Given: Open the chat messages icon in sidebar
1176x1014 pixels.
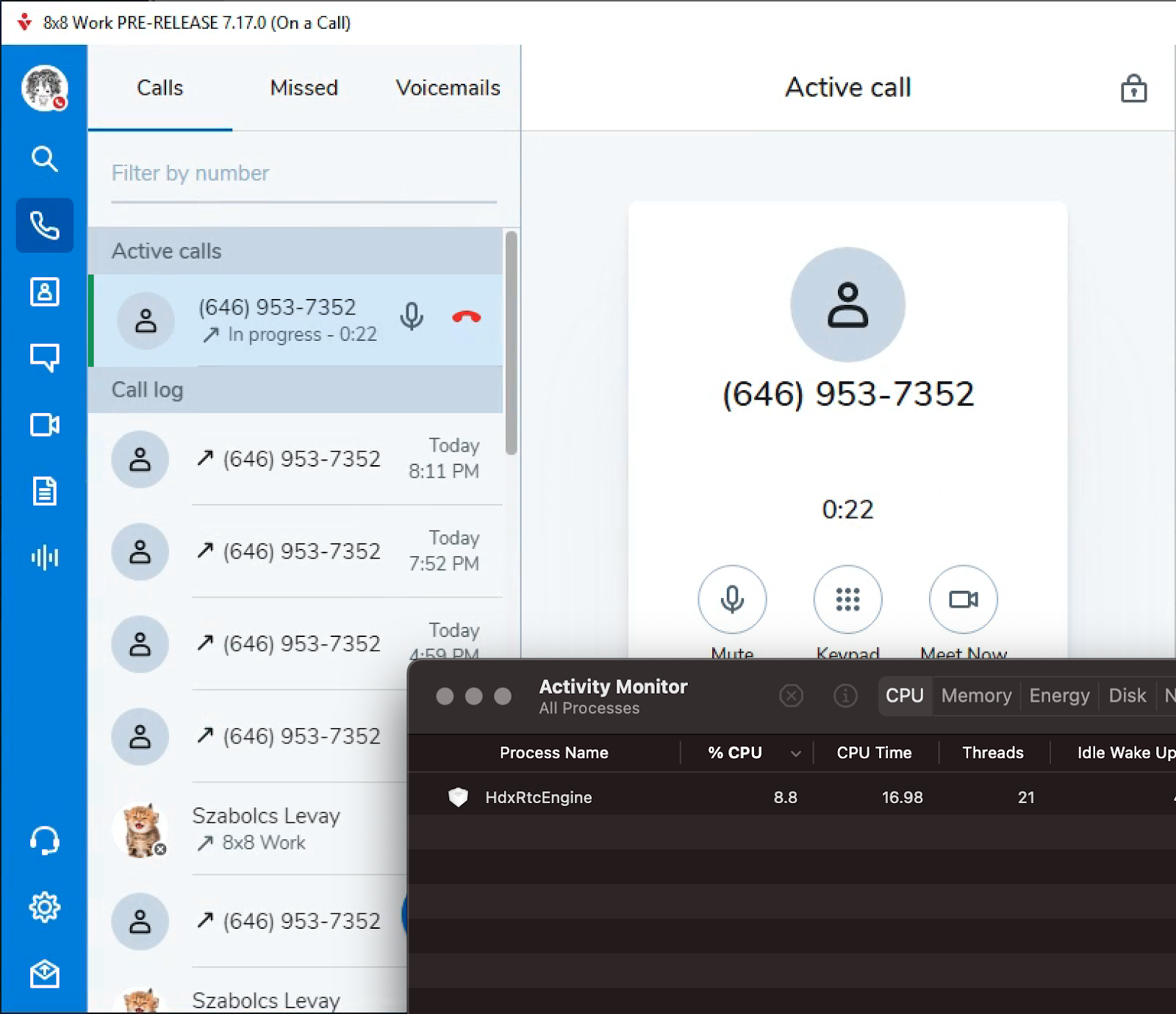Looking at the screenshot, I should click(44, 358).
